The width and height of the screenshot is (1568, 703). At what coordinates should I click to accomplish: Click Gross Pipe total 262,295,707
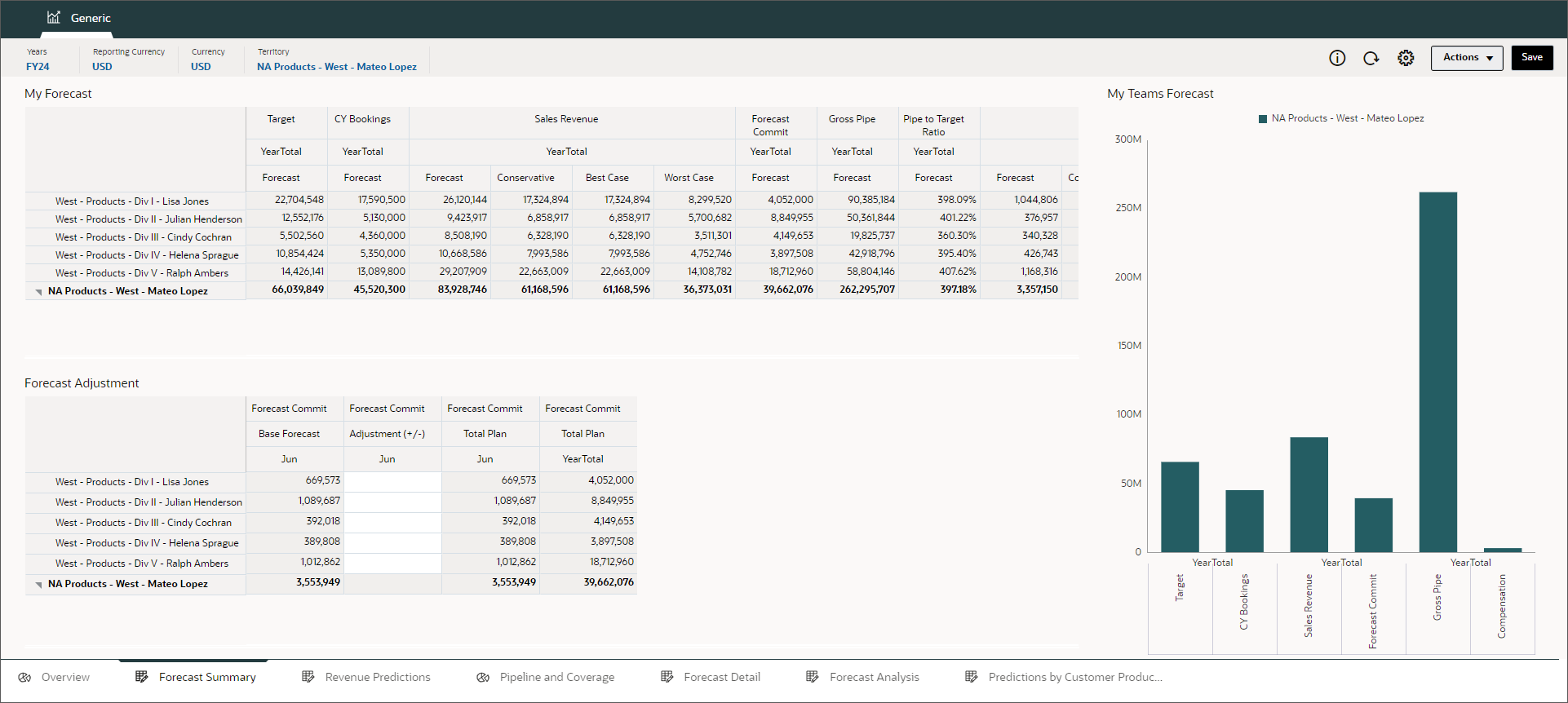[x=867, y=290]
